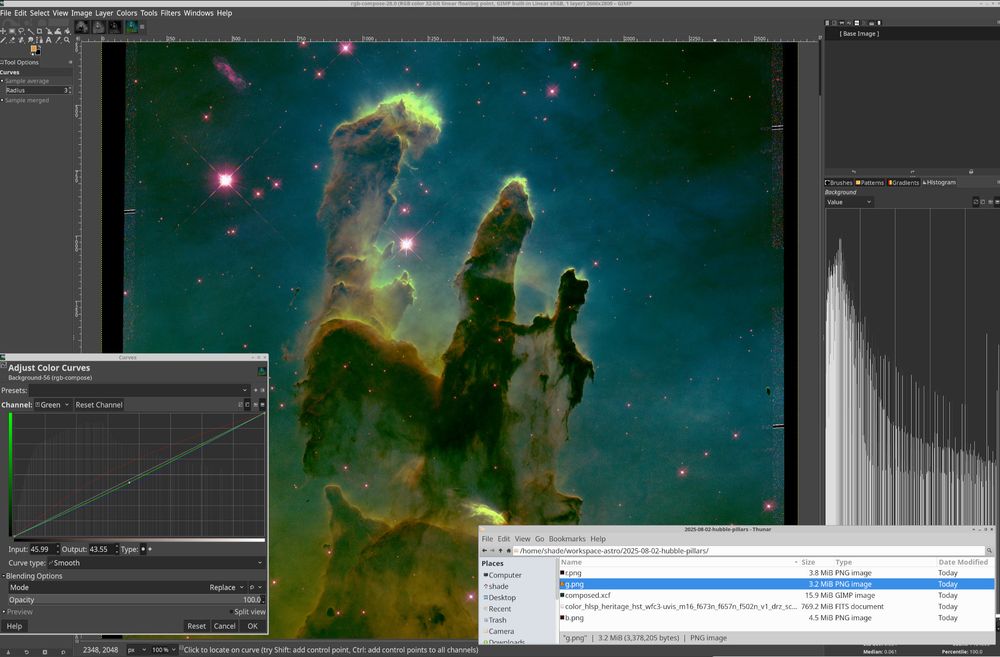Open Thunar Bookmarks menu
The width and height of the screenshot is (1000, 657).
(x=566, y=539)
